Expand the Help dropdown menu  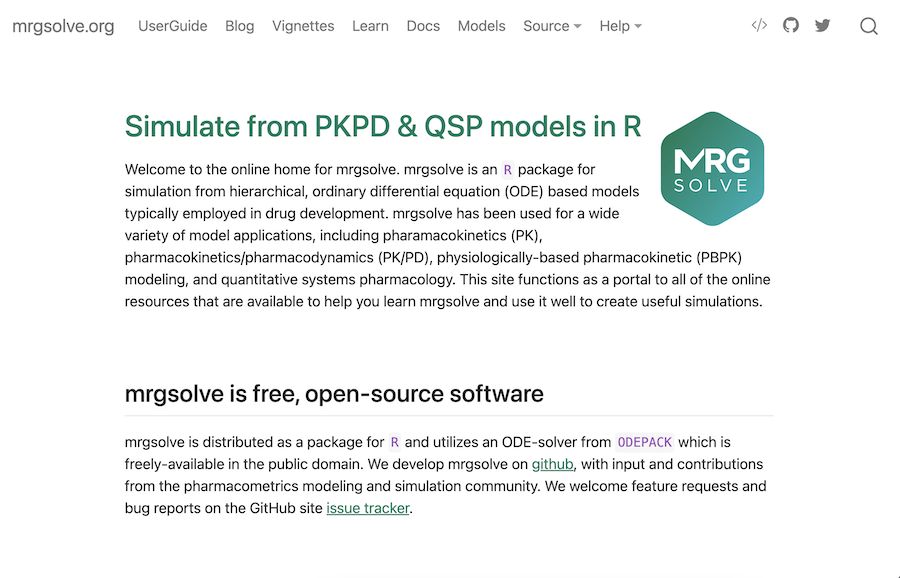[620, 26]
